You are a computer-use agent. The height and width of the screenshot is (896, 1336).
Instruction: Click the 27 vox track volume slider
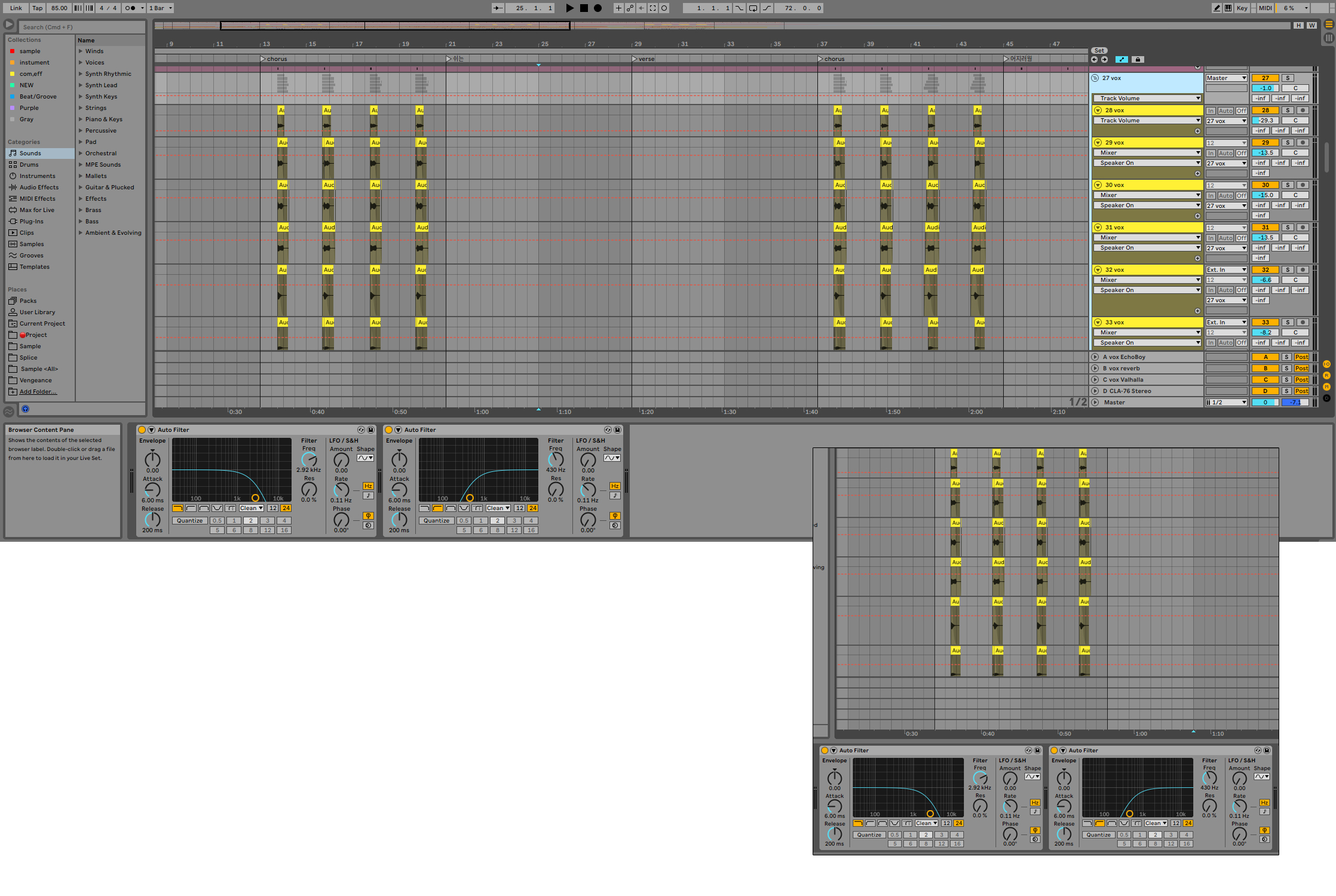click(x=1265, y=88)
